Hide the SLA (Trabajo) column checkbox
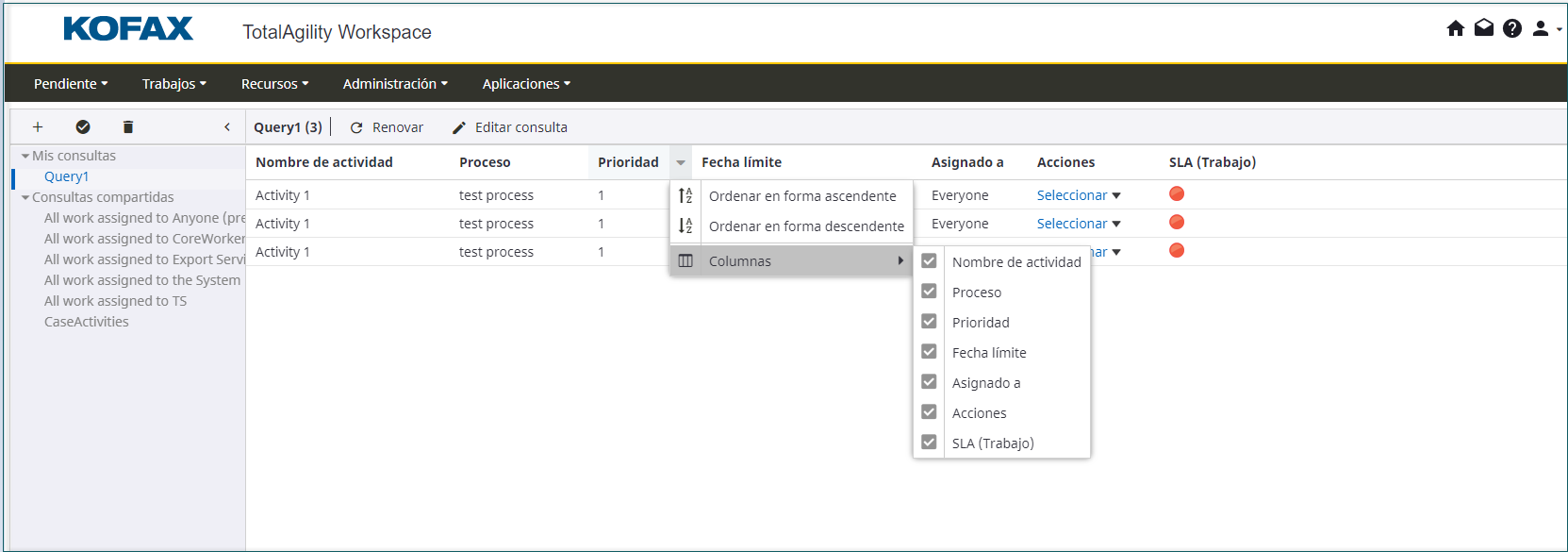This screenshot has height=552, width=1568. pyautogui.click(x=929, y=443)
